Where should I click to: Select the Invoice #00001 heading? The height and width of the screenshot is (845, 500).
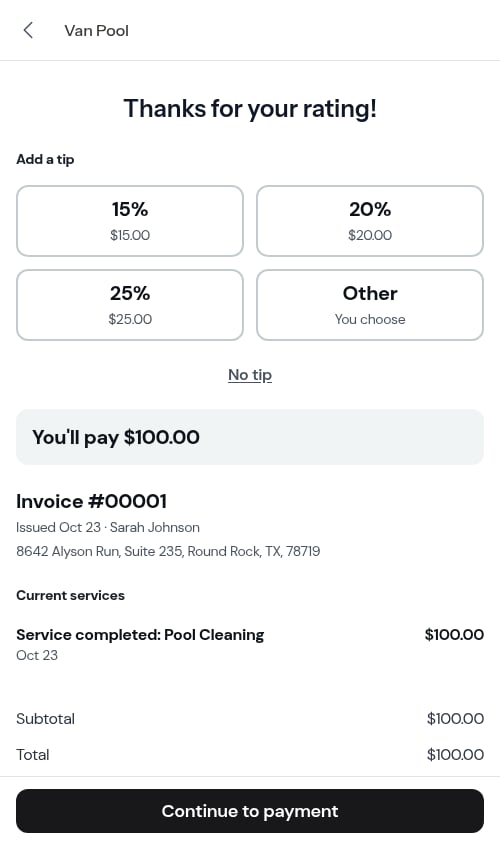pos(92,501)
